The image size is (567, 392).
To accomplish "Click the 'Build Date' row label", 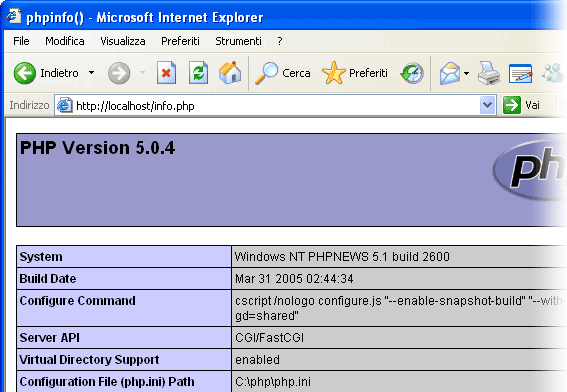I will [x=48, y=279].
